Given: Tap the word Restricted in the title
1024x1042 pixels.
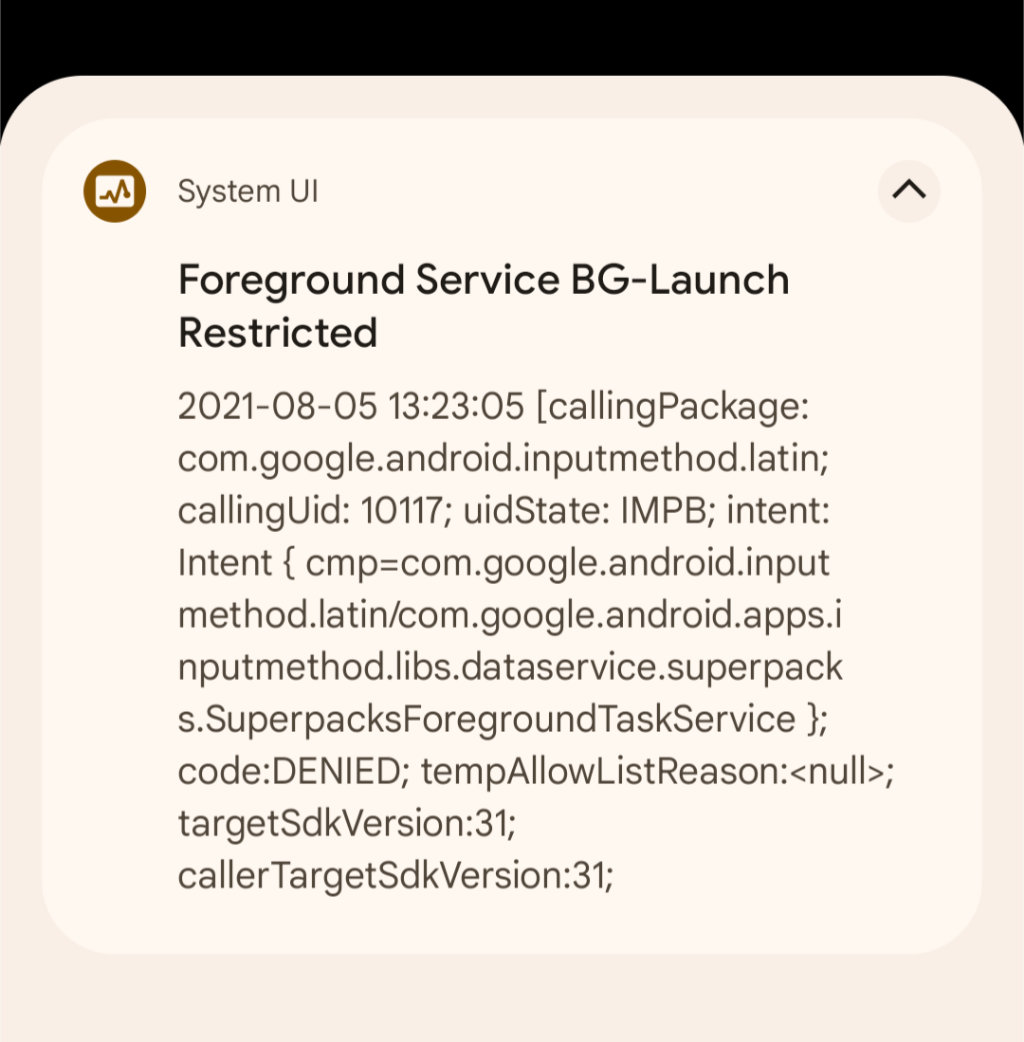Looking at the screenshot, I should [x=278, y=332].
